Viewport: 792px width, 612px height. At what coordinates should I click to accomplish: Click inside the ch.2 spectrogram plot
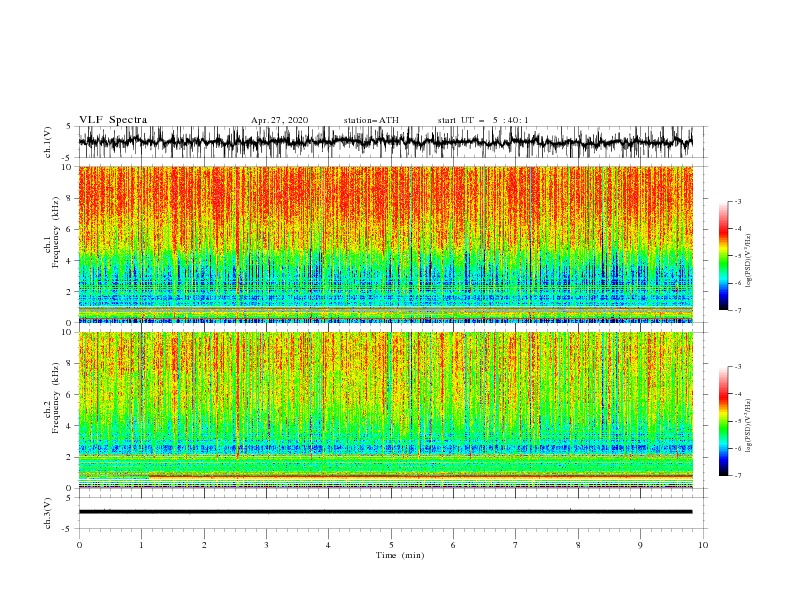coord(385,410)
